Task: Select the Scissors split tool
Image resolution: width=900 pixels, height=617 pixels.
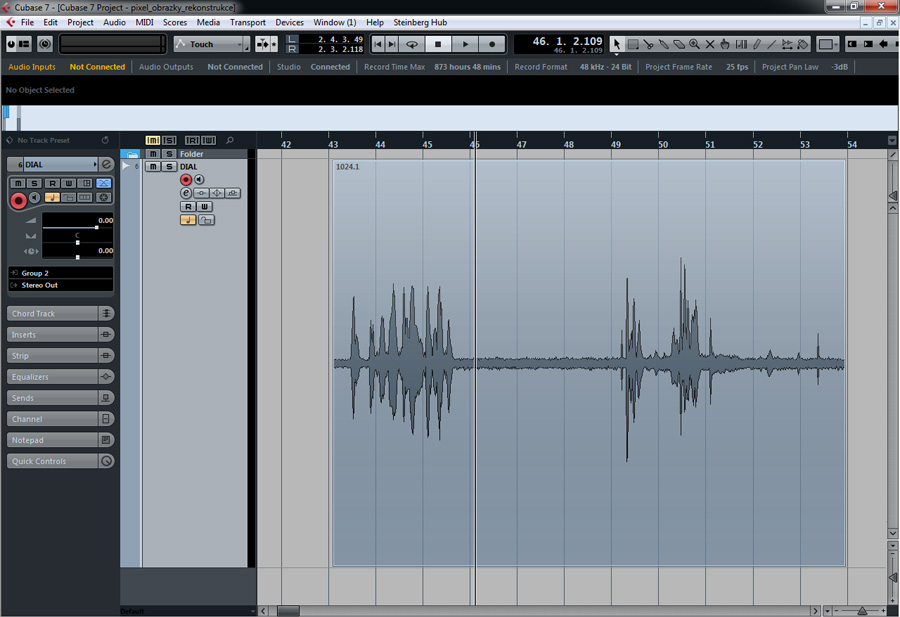Action: [648, 44]
